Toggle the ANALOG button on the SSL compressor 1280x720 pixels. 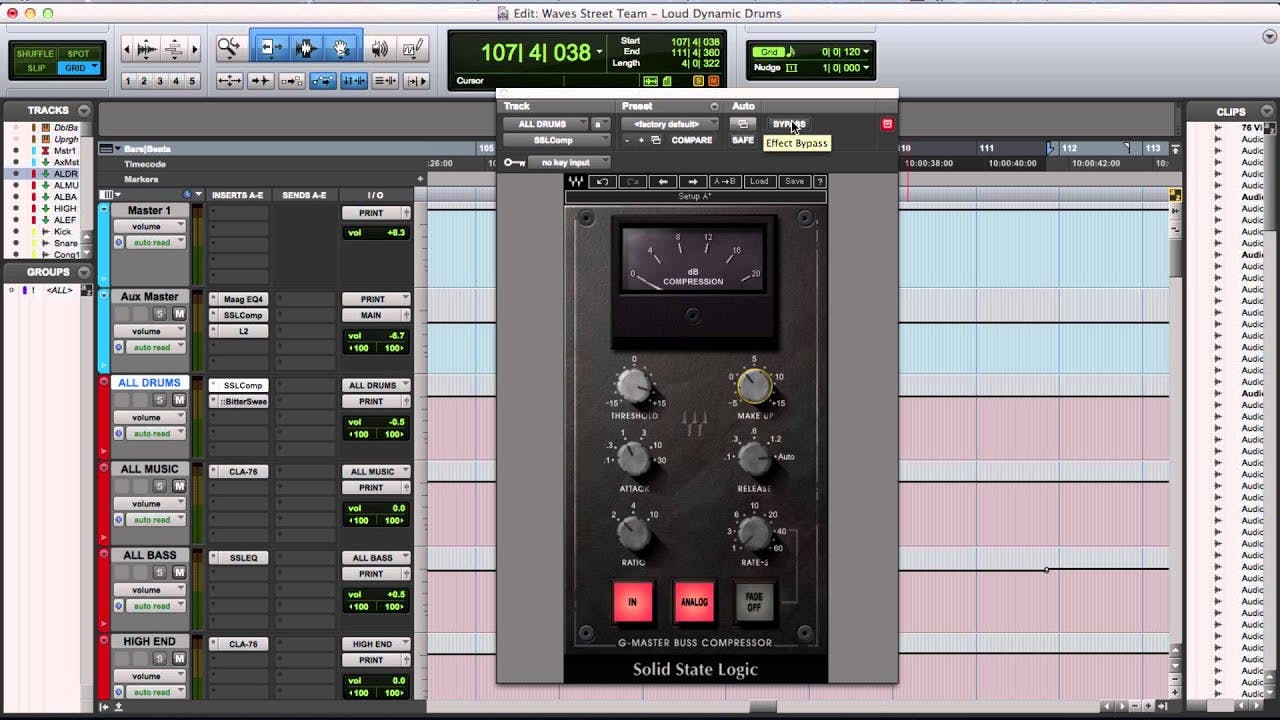click(695, 602)
